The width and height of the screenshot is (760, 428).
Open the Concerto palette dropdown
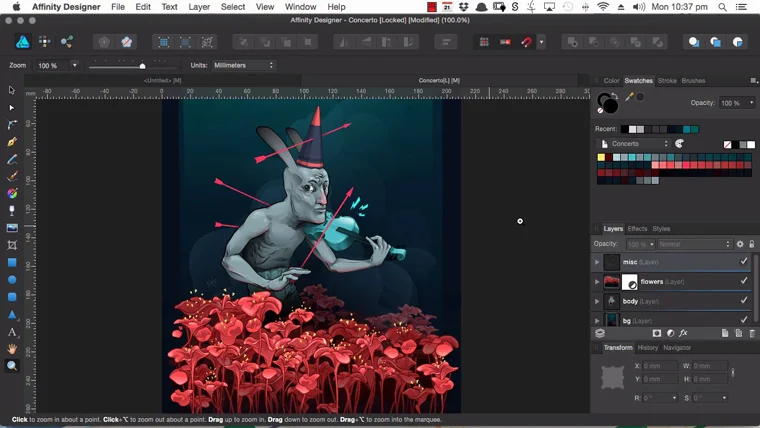pos(633,144)
